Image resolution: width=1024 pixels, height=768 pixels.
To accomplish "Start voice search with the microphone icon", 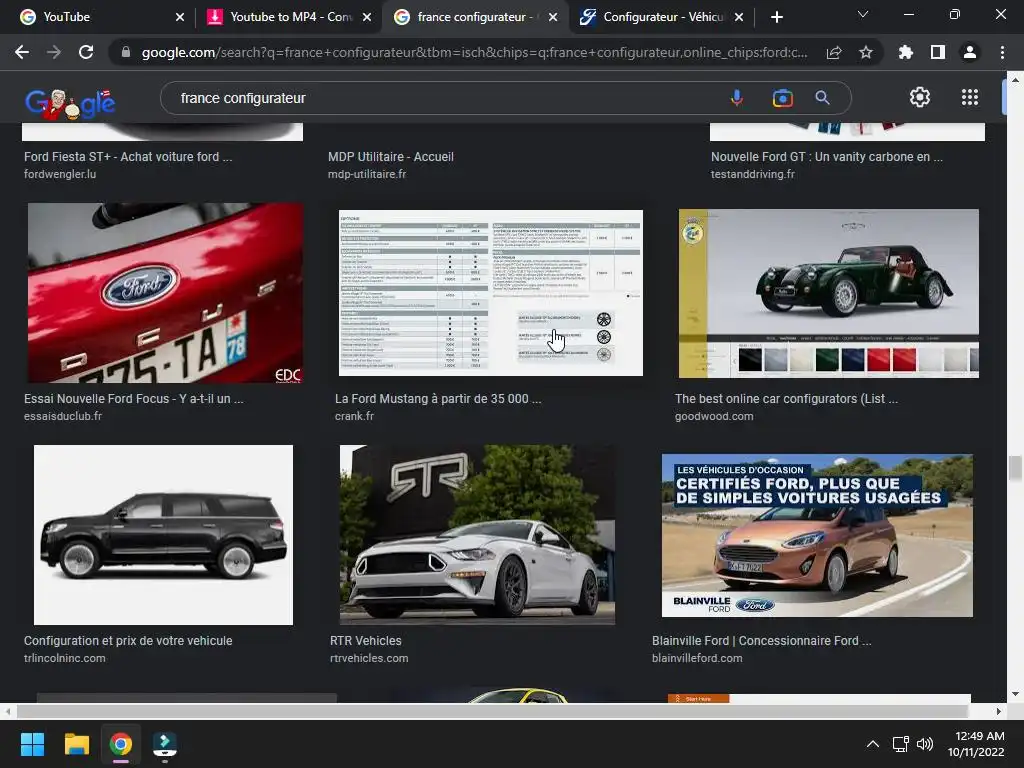I will (737, 98).
